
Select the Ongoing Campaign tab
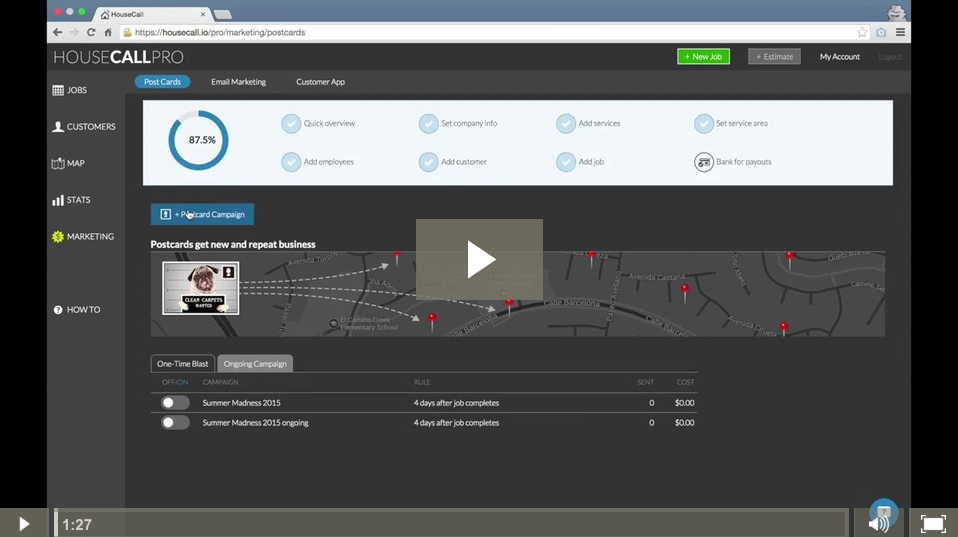tap(255, 363)
